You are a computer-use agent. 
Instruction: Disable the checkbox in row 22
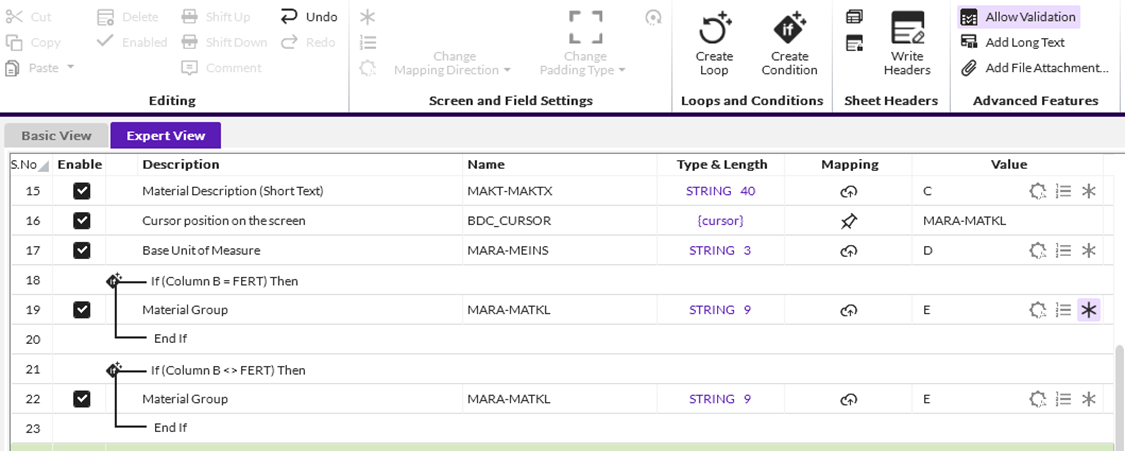[x=82, y=399]
